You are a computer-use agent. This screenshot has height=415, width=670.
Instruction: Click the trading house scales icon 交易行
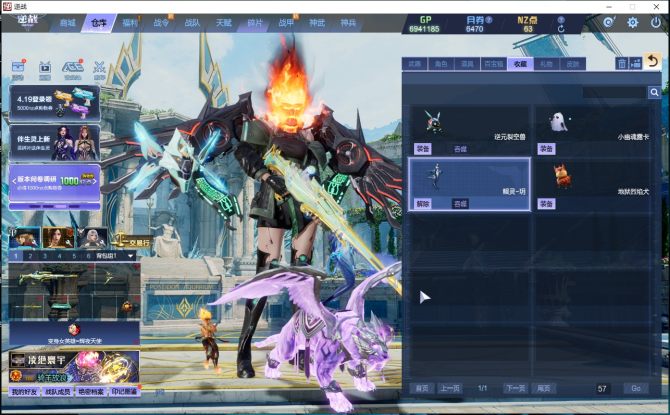[132, 241]
